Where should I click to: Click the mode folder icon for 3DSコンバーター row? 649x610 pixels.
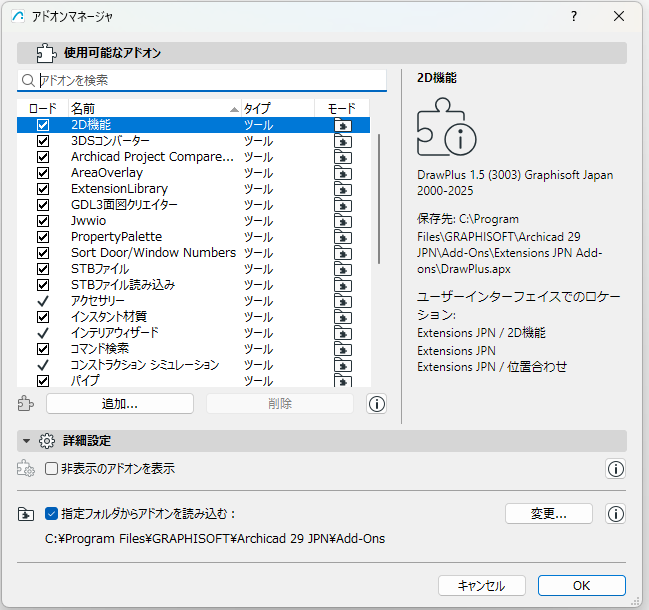click(x=343, y=141)
